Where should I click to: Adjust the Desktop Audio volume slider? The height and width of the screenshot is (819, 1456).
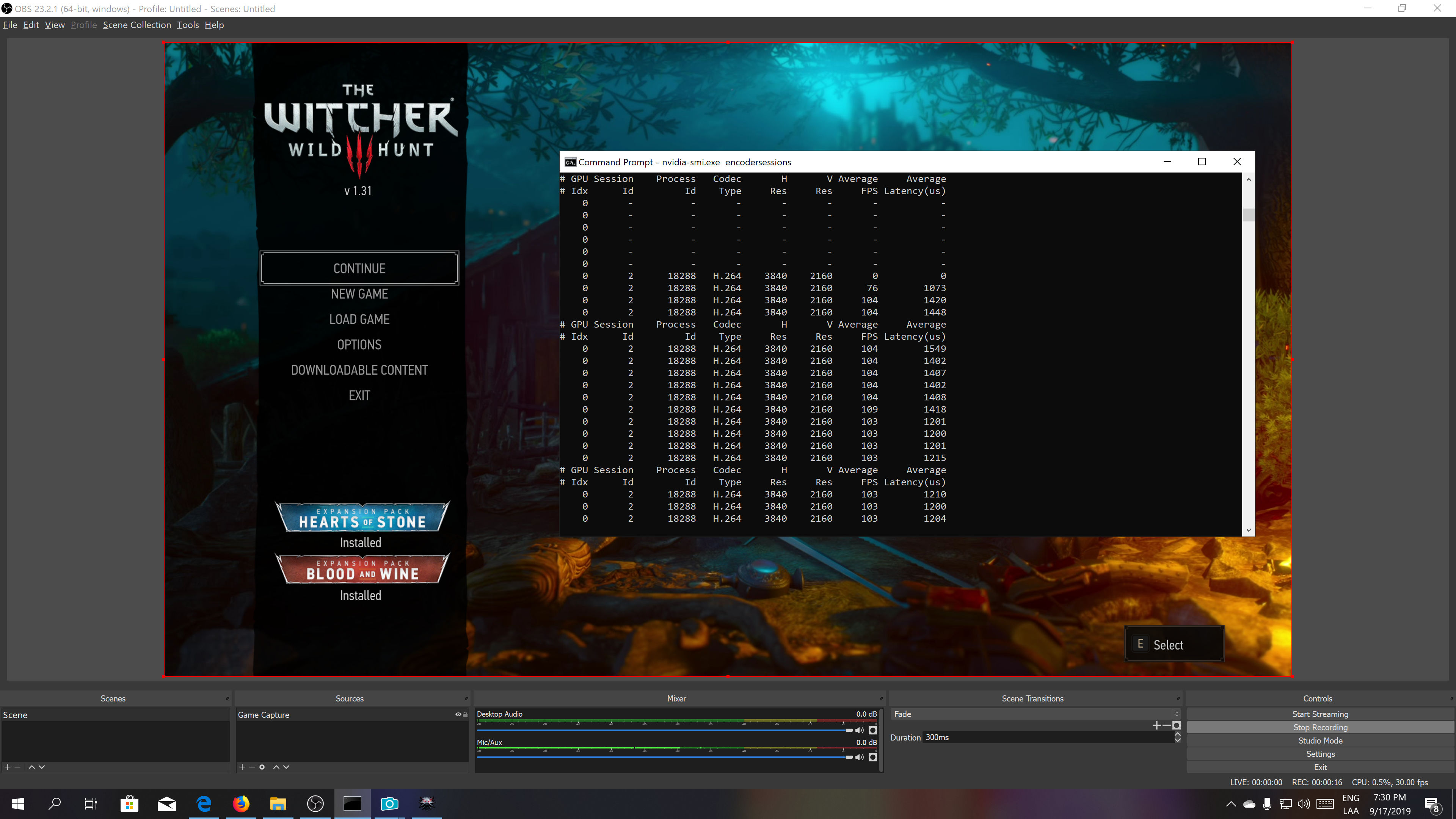click(x=665, y=730)
